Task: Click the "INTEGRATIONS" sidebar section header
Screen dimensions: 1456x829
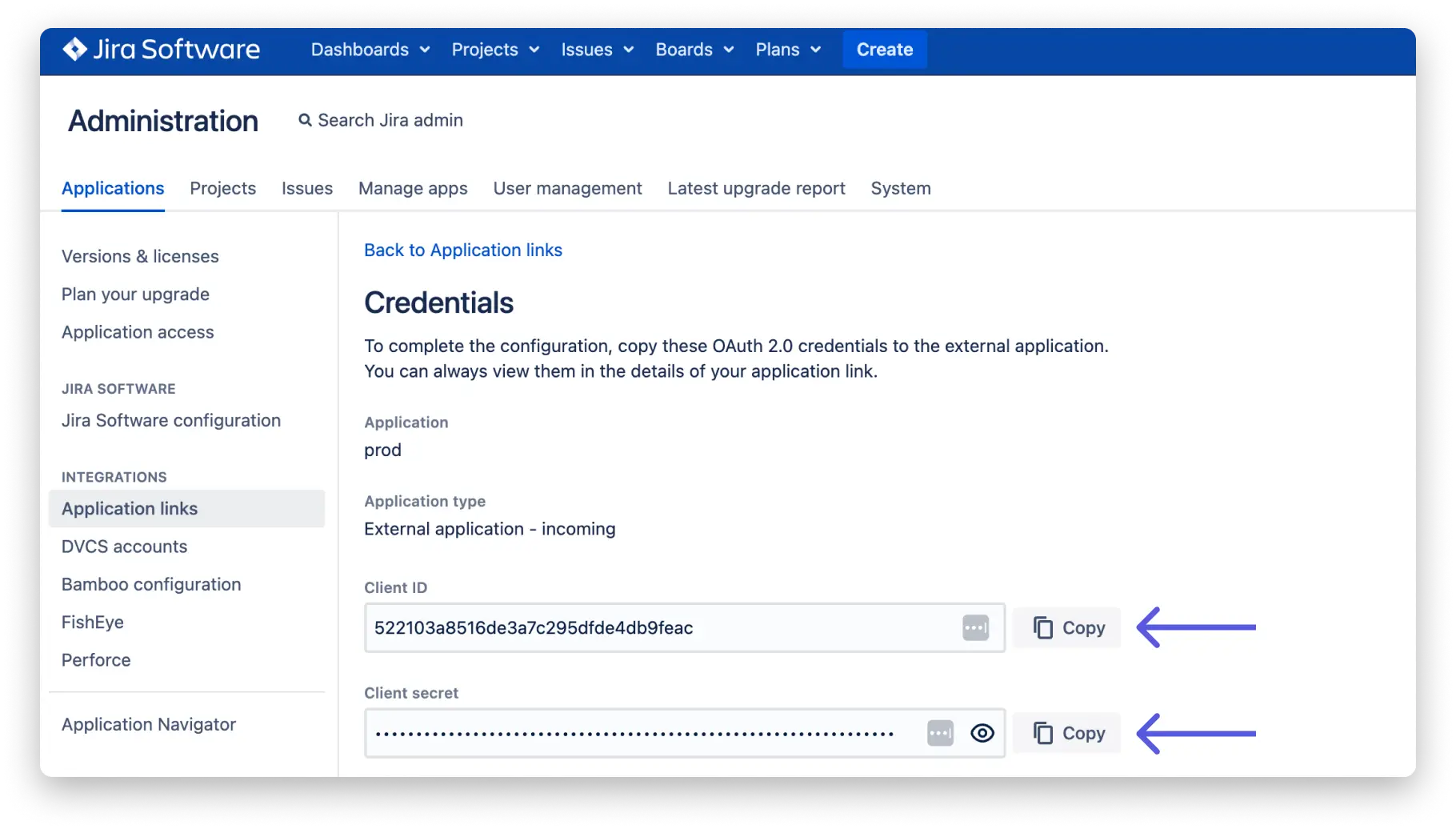Action: pyautogui.click(x=114, y=478)
